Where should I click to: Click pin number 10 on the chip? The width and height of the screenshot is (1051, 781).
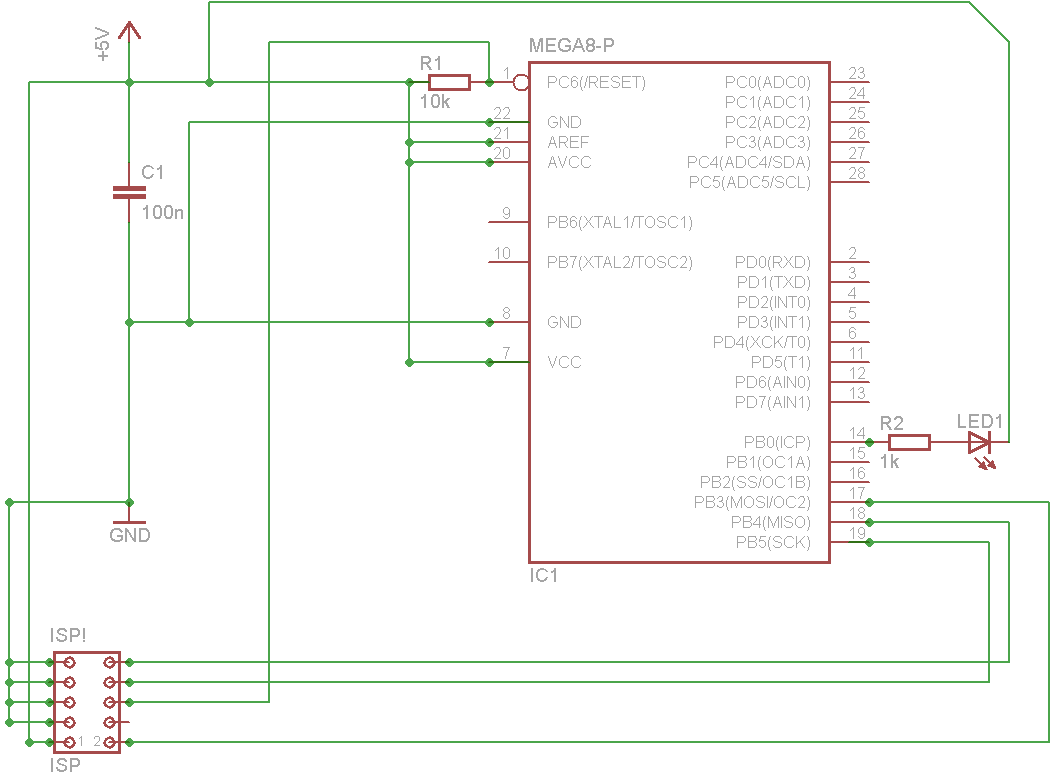[502, 253]
